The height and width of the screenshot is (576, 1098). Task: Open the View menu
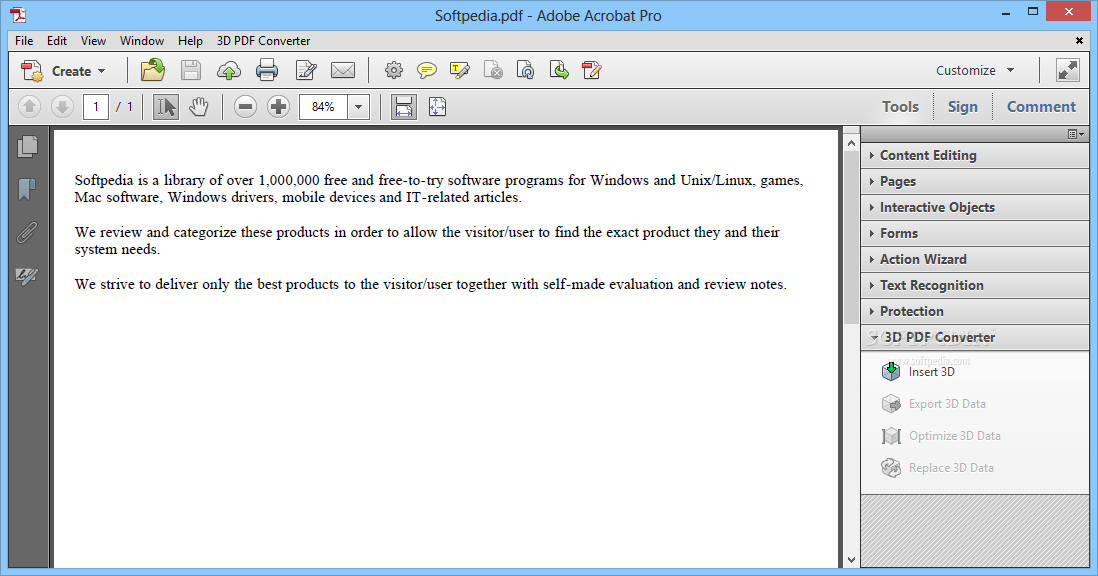pos(93,41)
